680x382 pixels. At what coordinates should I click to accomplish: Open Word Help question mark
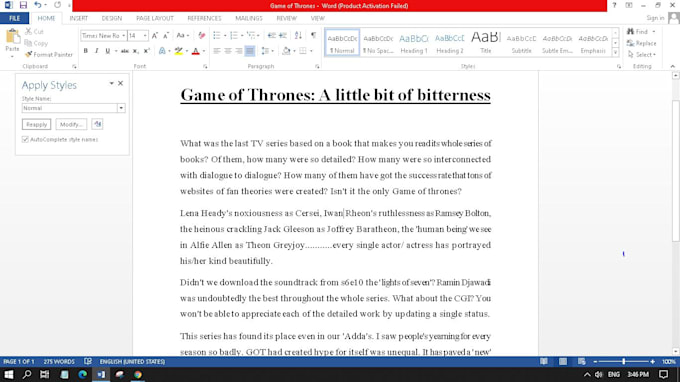click(x=614, y=5)
